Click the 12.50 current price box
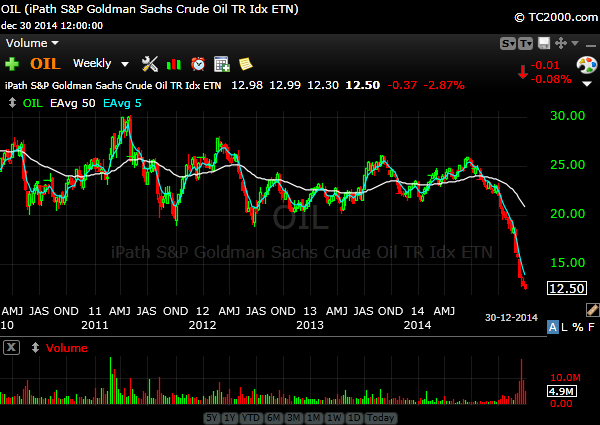600x425 pixels. pos(567,288)
